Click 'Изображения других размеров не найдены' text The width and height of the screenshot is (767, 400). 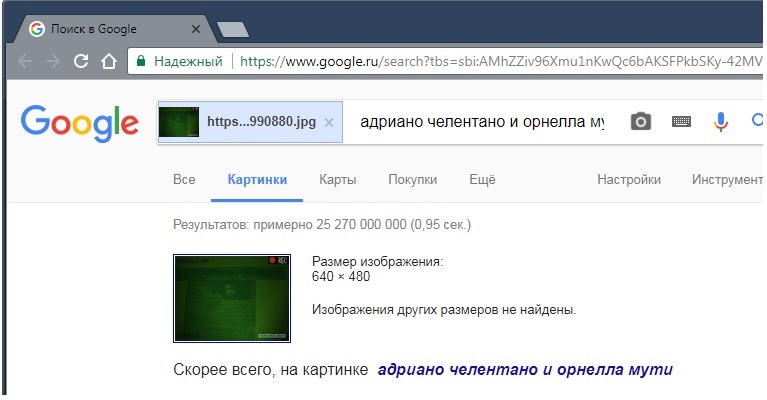click(444, 310)
